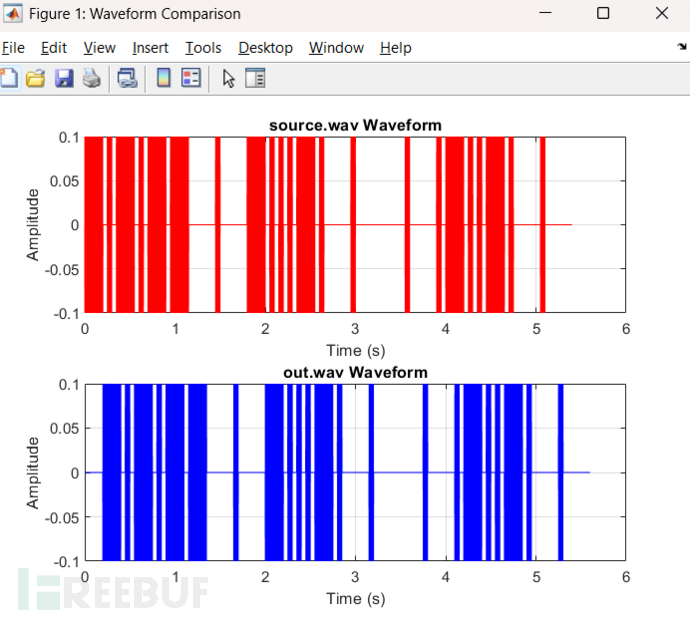Click the Time (s) label under out.wav plot
This screenshot has width=690, height=617.
[356, 599]
